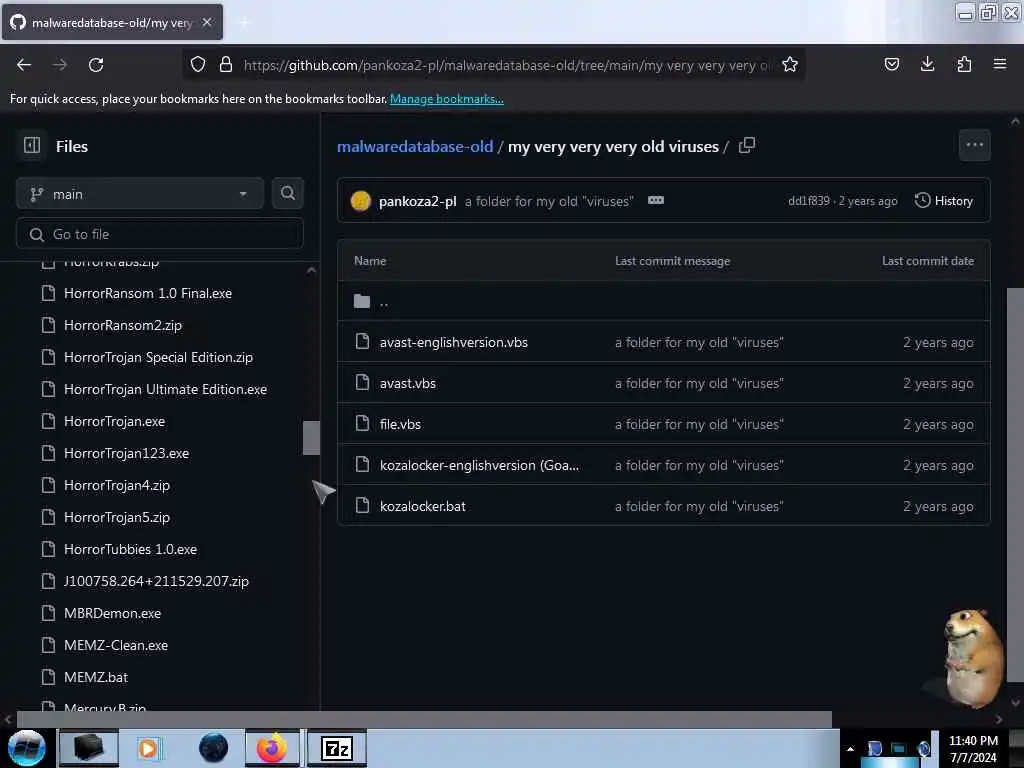Click the parent directory folder icon
The width and height of the screenshot is (1024, 768).
(362, 301)
